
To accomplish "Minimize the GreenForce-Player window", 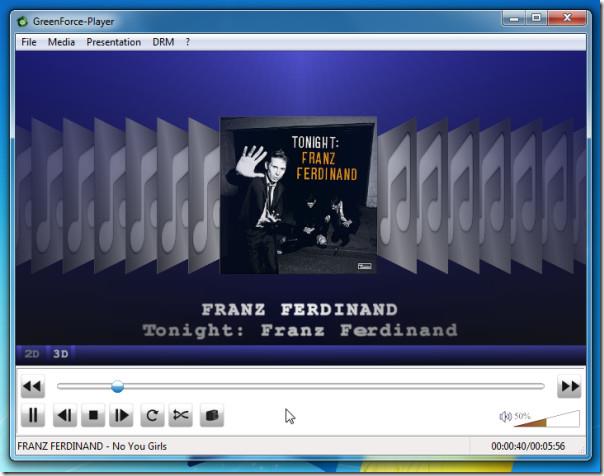I will coord(514,18).
